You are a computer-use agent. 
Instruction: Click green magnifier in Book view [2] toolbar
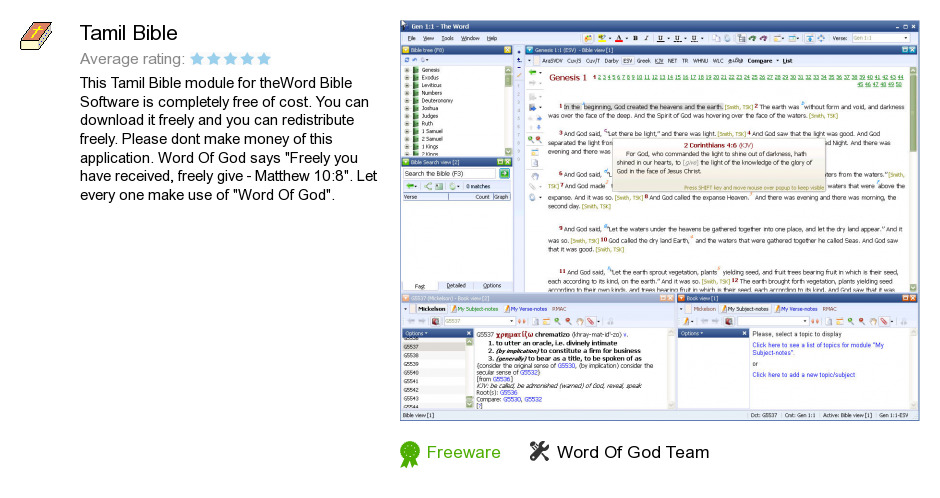(x=557, y=321)
